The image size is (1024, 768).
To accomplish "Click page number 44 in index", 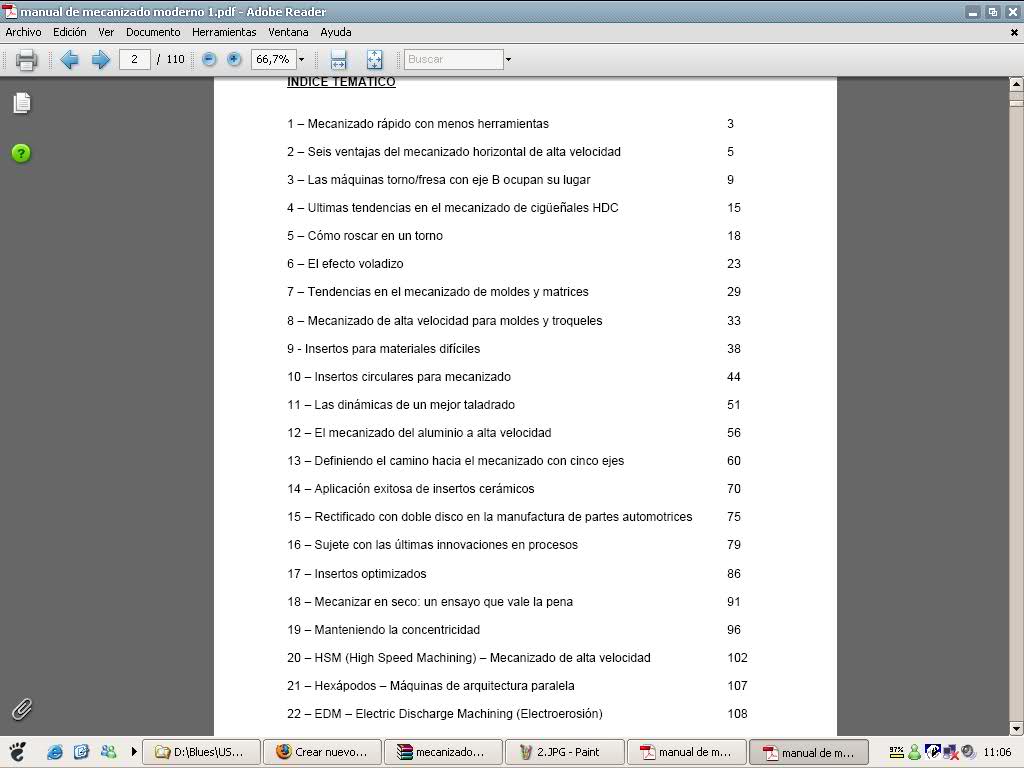I will pos(734,377).
